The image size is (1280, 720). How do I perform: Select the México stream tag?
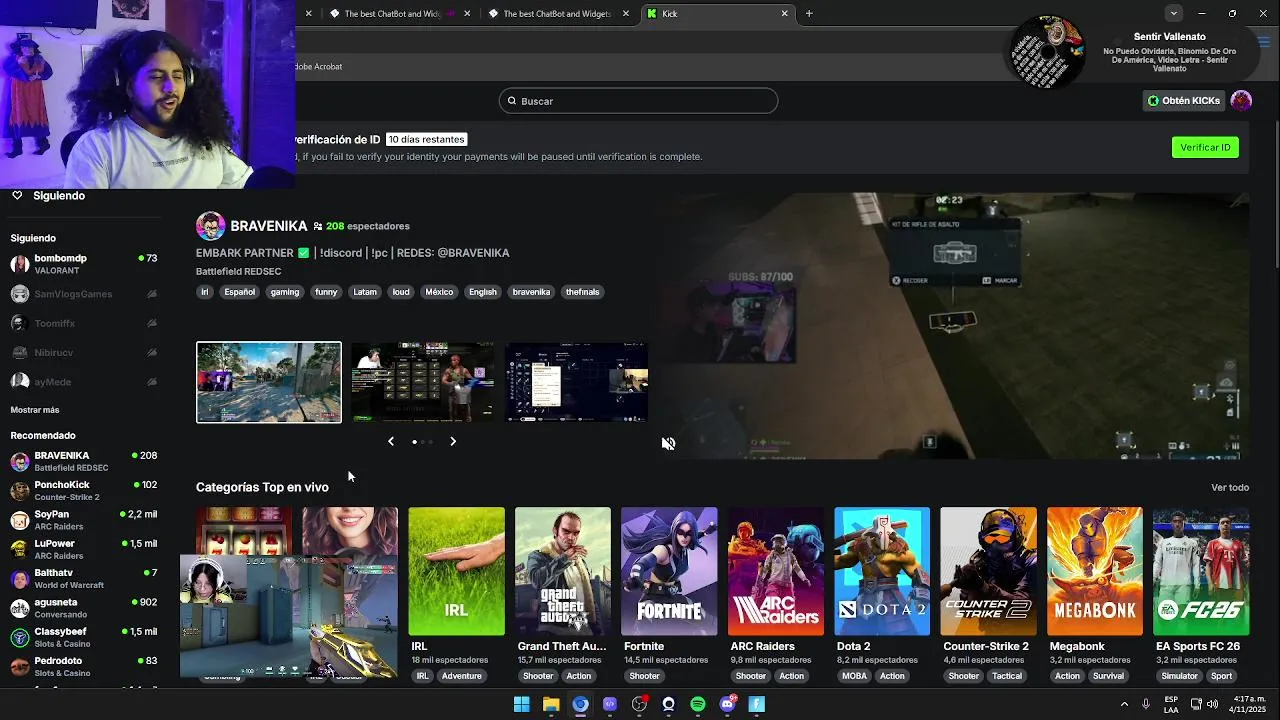(439, 292)
